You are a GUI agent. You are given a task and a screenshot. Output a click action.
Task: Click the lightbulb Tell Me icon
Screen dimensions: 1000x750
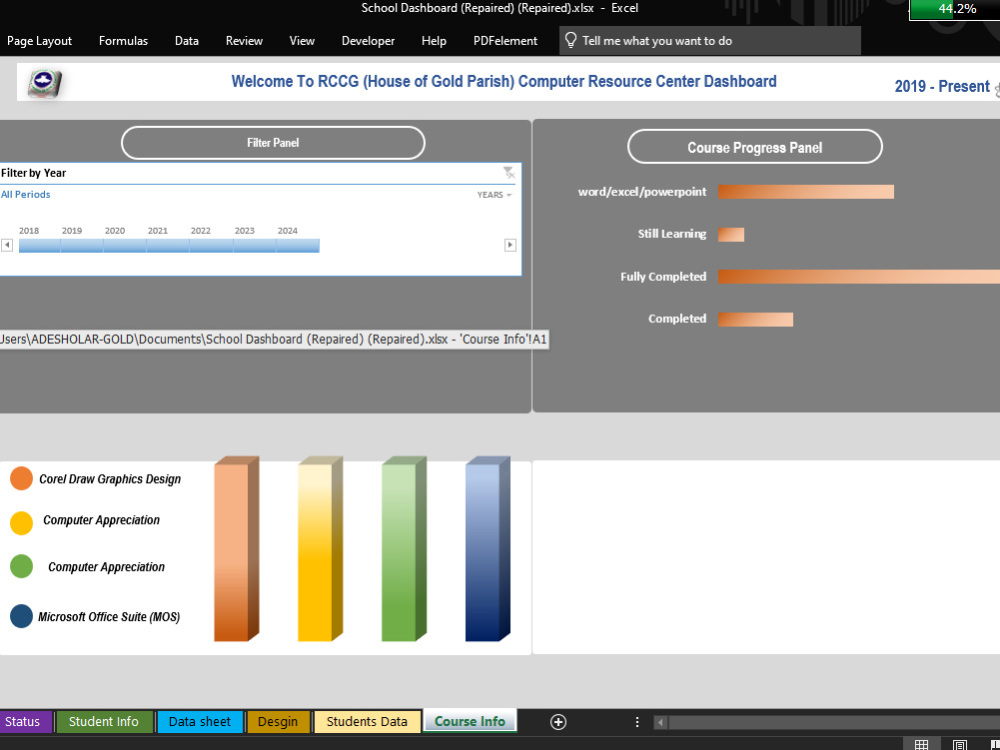tap(571, 40)
